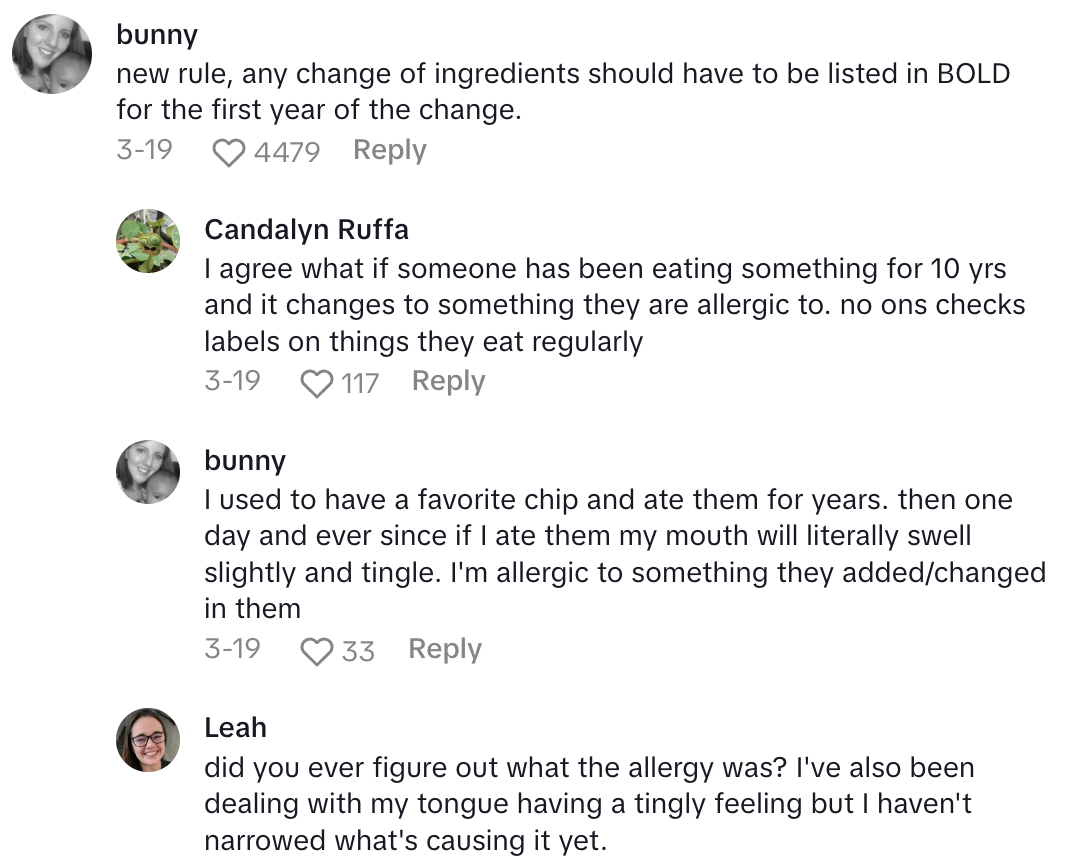View the 4479 likes count
1070x866 pixels.
pyautogui.click(x=287, y=152)
